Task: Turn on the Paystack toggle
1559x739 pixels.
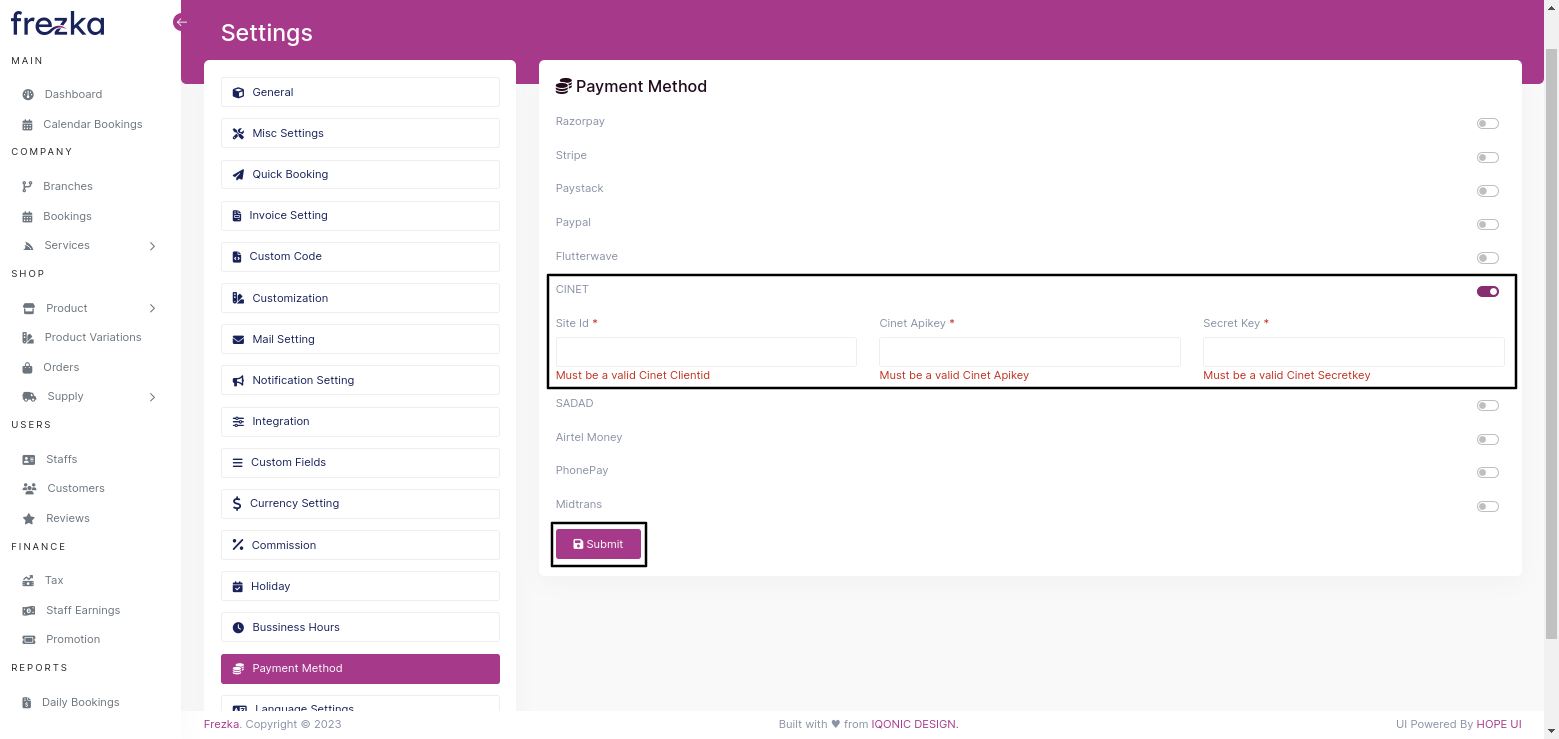Action: click(1488, 191)
